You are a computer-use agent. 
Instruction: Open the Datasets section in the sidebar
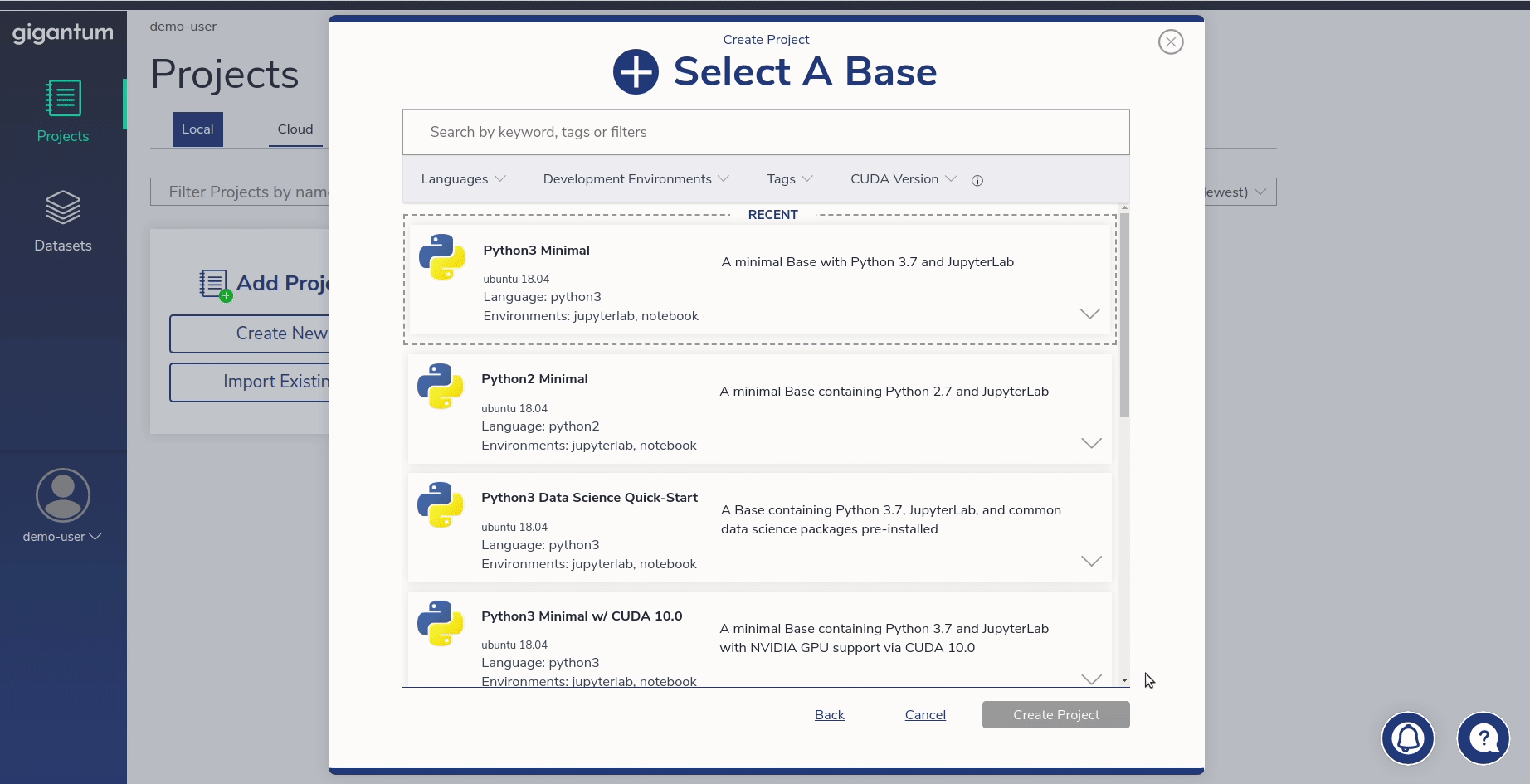click(63, 221)
